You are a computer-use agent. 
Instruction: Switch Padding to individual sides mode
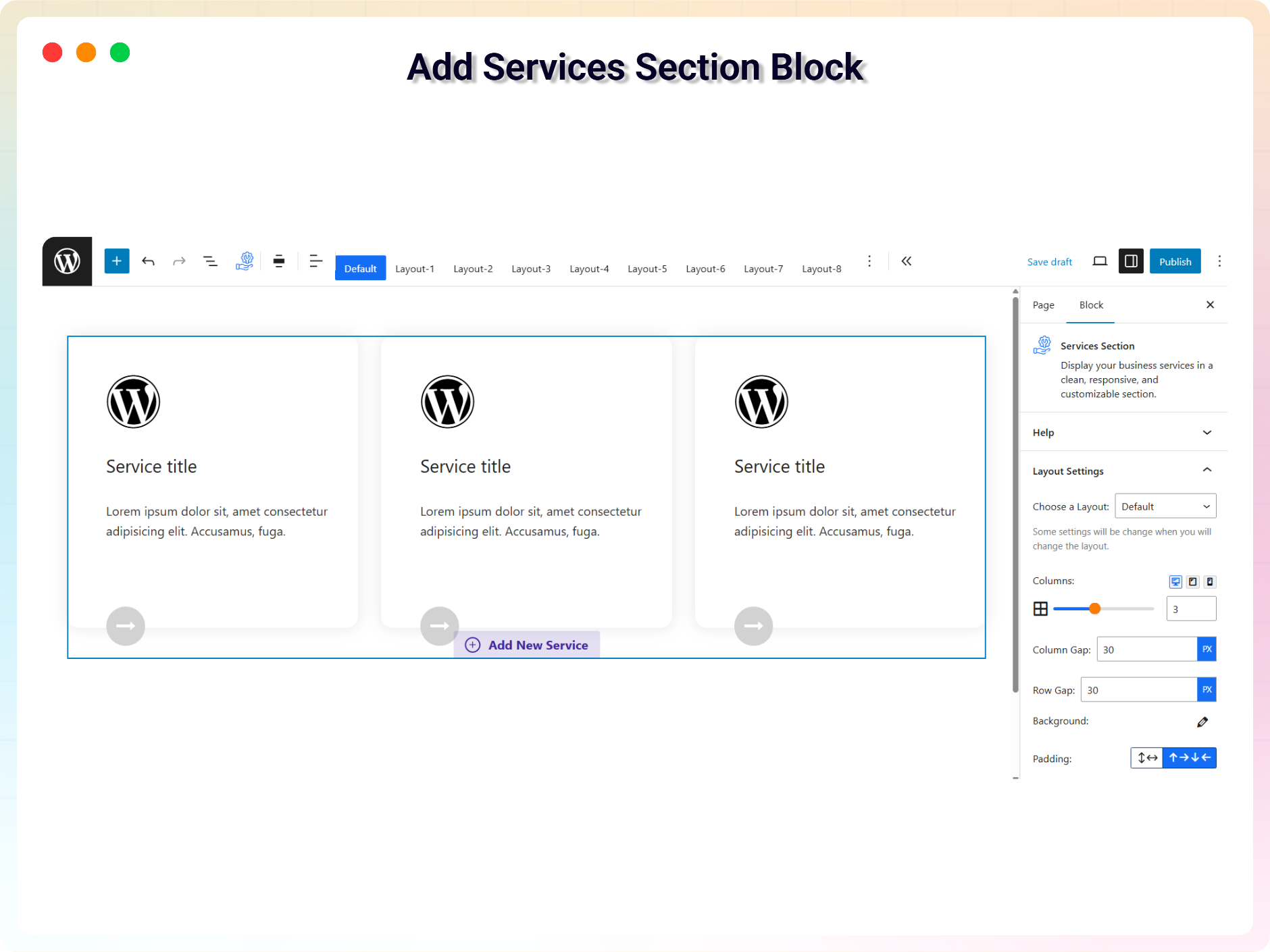pos(1189,758)
